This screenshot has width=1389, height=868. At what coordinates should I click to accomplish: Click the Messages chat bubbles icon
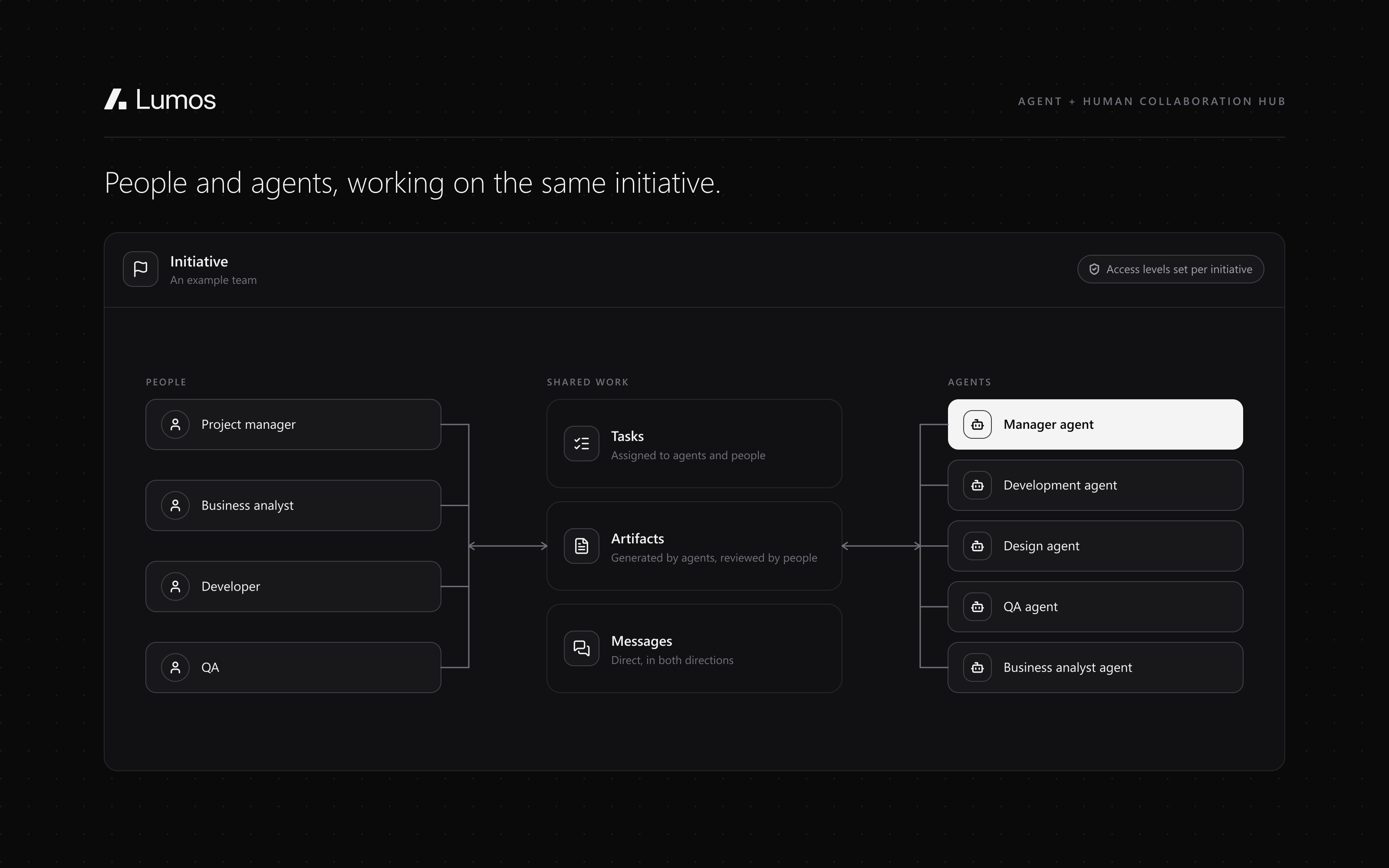pyautogui.click(x=582, y=649)
